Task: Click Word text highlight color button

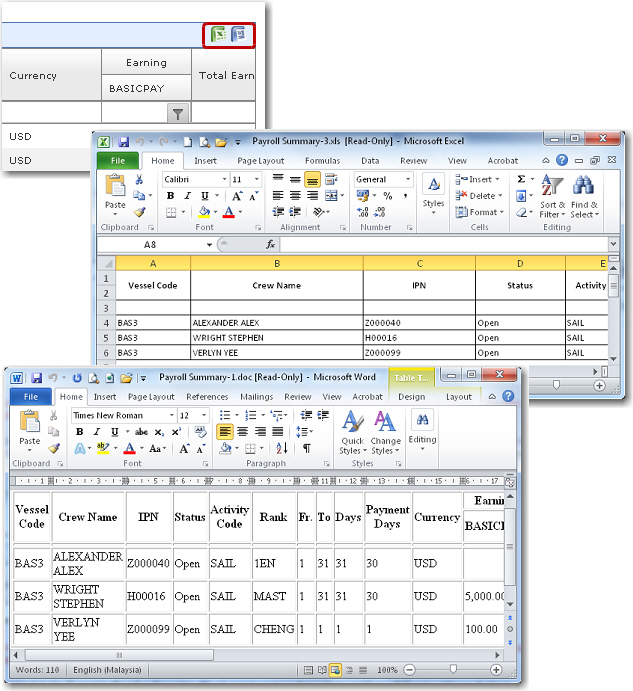Action: [x=103, y=449]
